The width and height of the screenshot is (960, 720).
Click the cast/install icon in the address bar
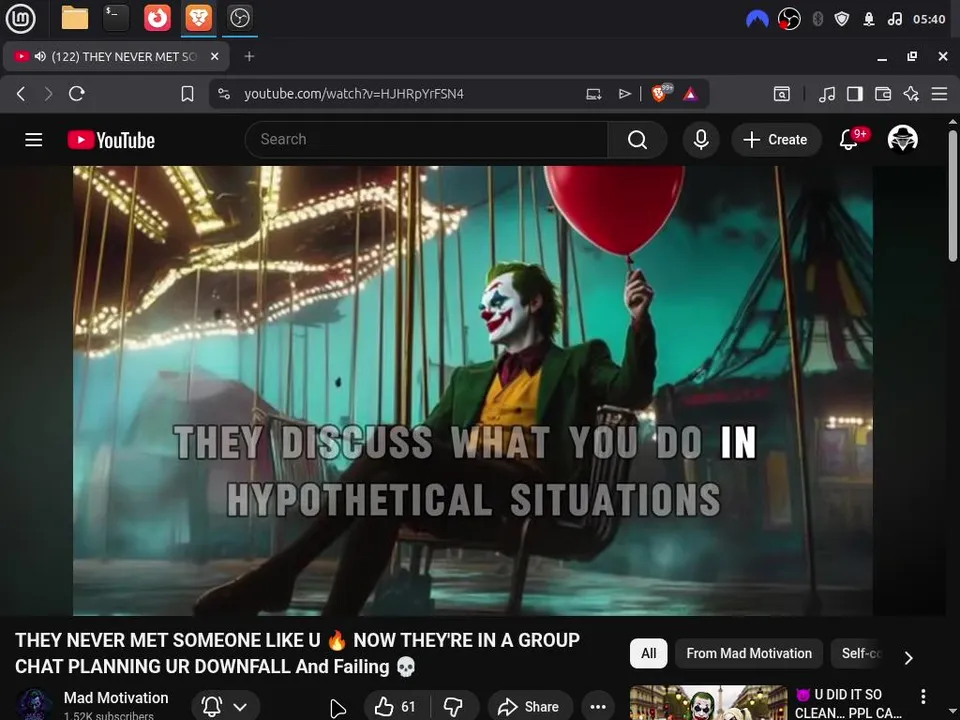tap(593, 94)
